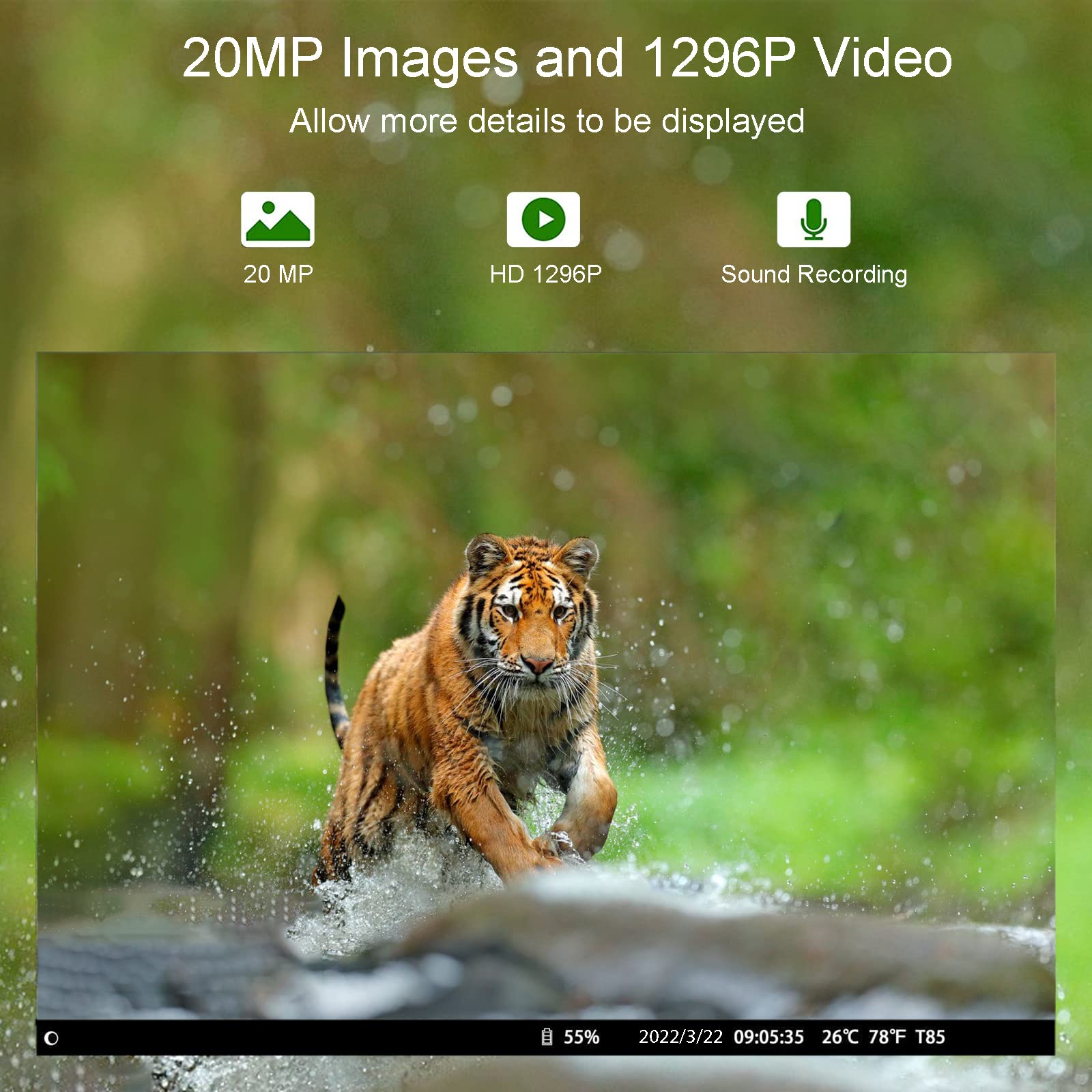Click the green microphone icon

[814, 219]
